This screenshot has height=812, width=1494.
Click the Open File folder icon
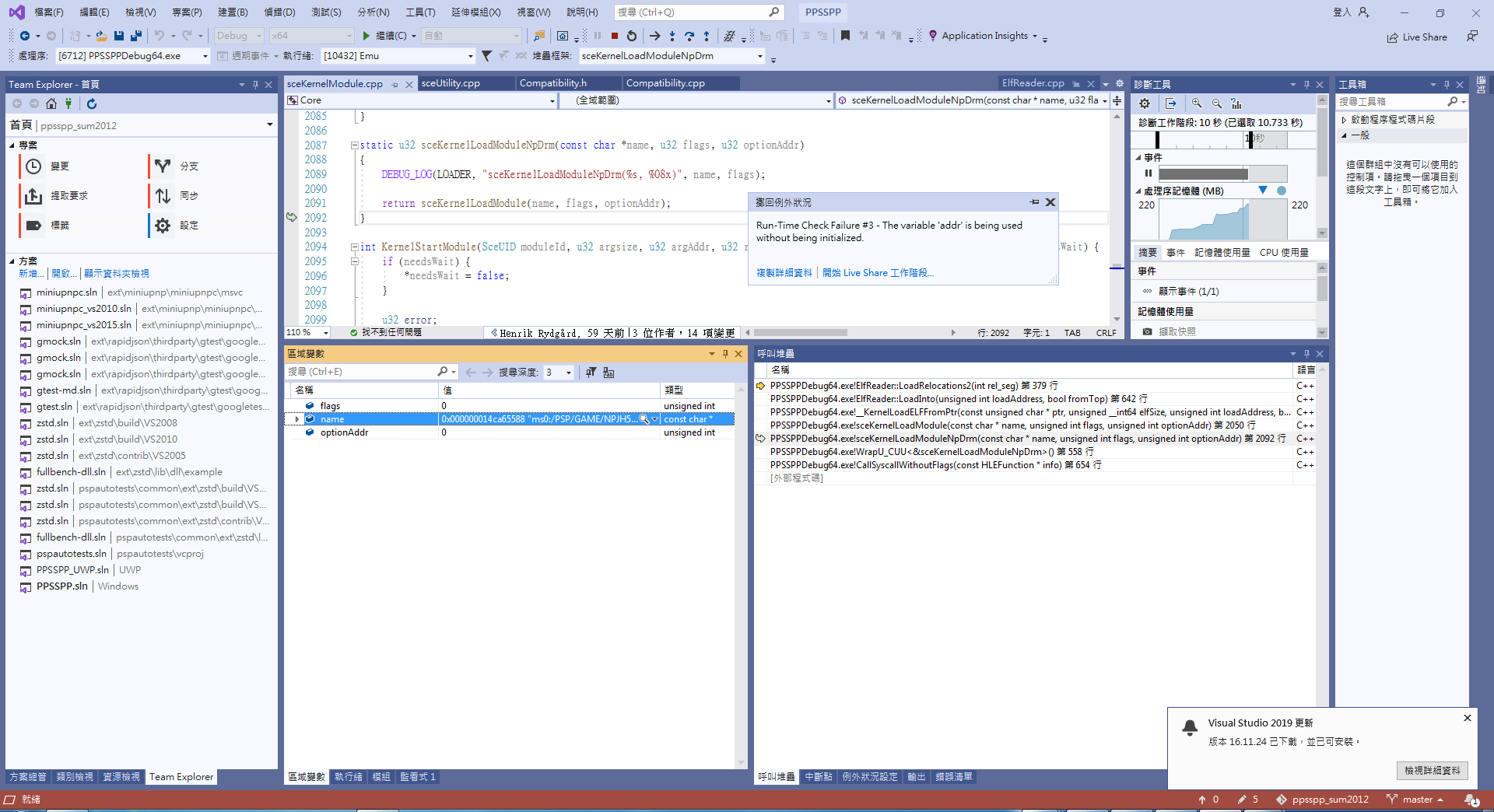pos(101,36)
